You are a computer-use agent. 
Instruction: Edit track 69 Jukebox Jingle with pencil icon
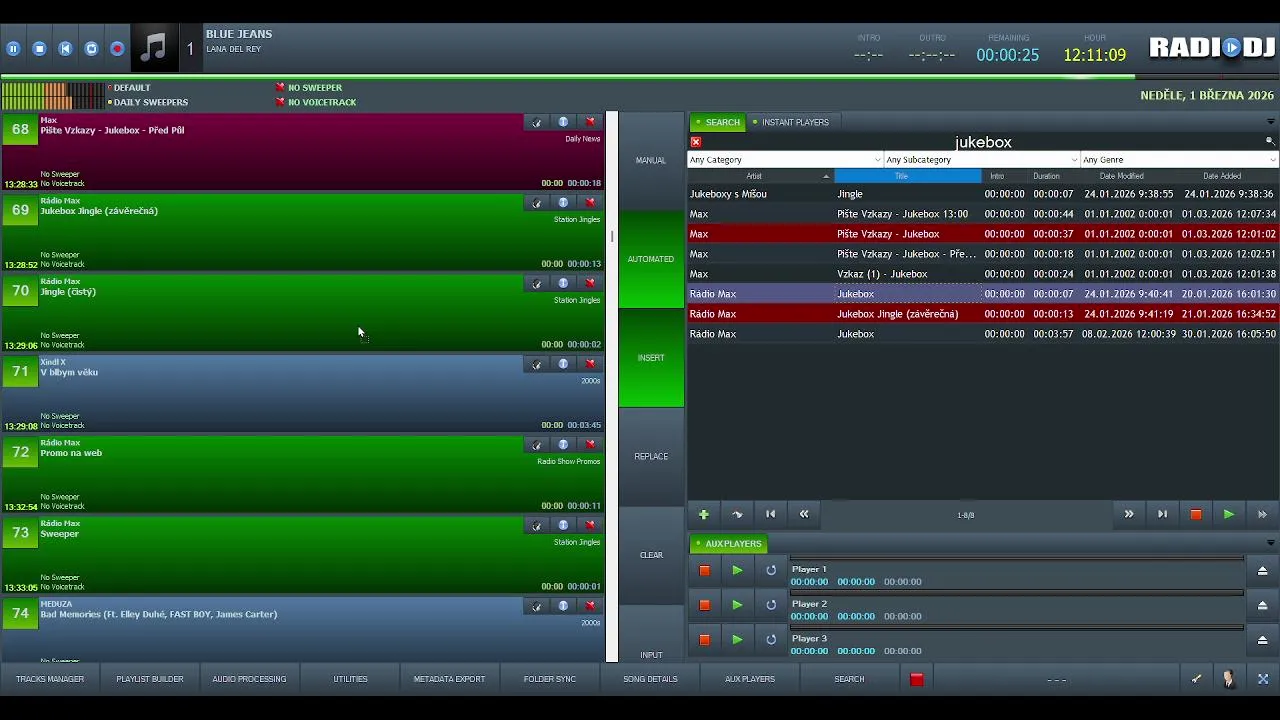click(x=537, y=203)
